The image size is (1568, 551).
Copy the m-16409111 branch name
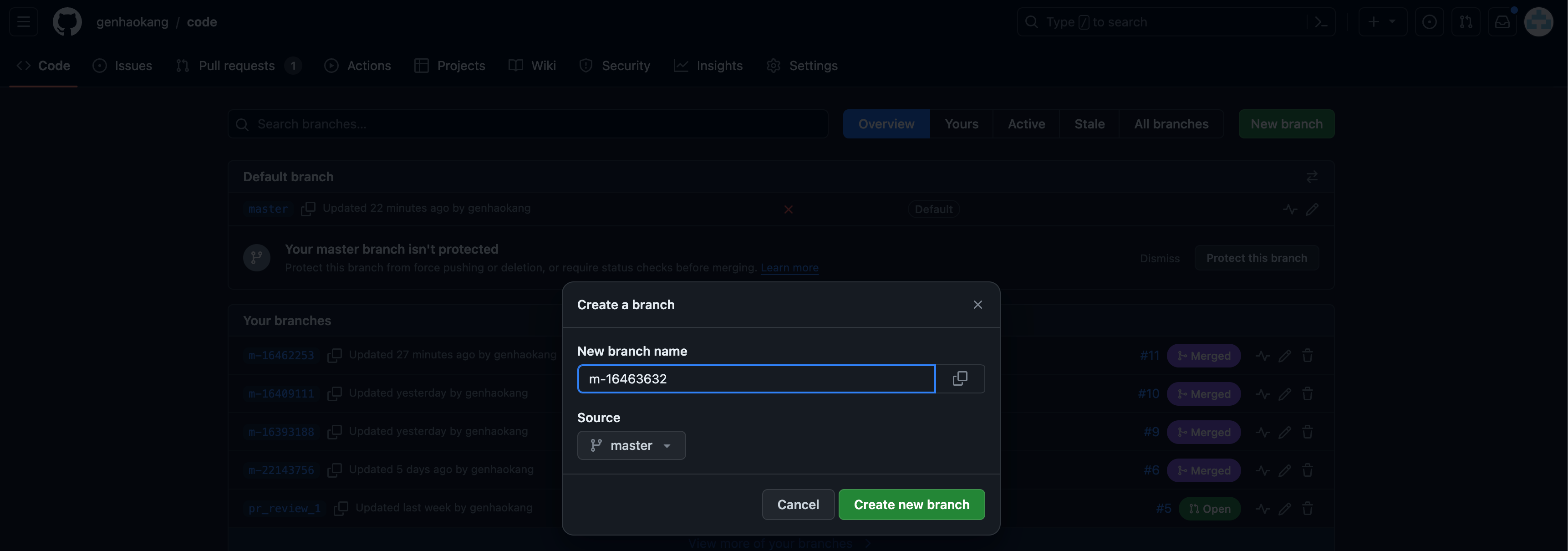click(x=334, y=394)
